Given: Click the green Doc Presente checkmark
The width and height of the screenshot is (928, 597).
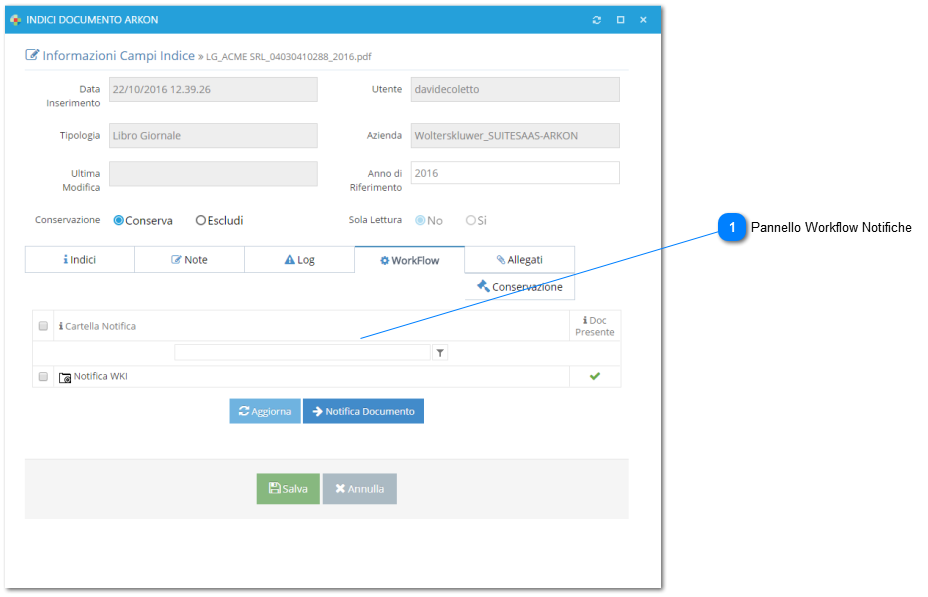Looking at the screenshot, I should coord(595,376).
